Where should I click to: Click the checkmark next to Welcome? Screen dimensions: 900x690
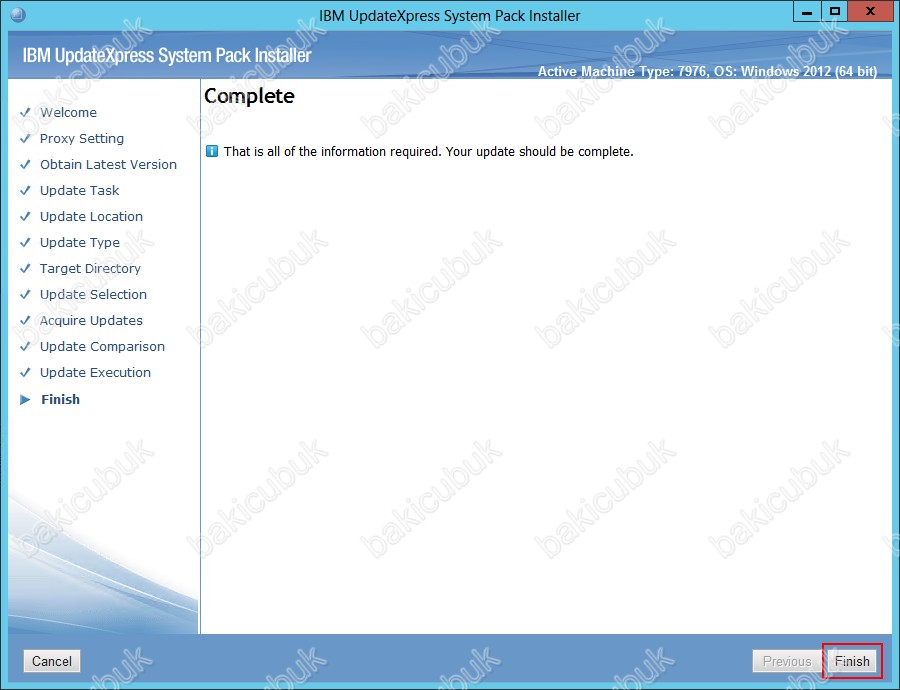(25, 113)
